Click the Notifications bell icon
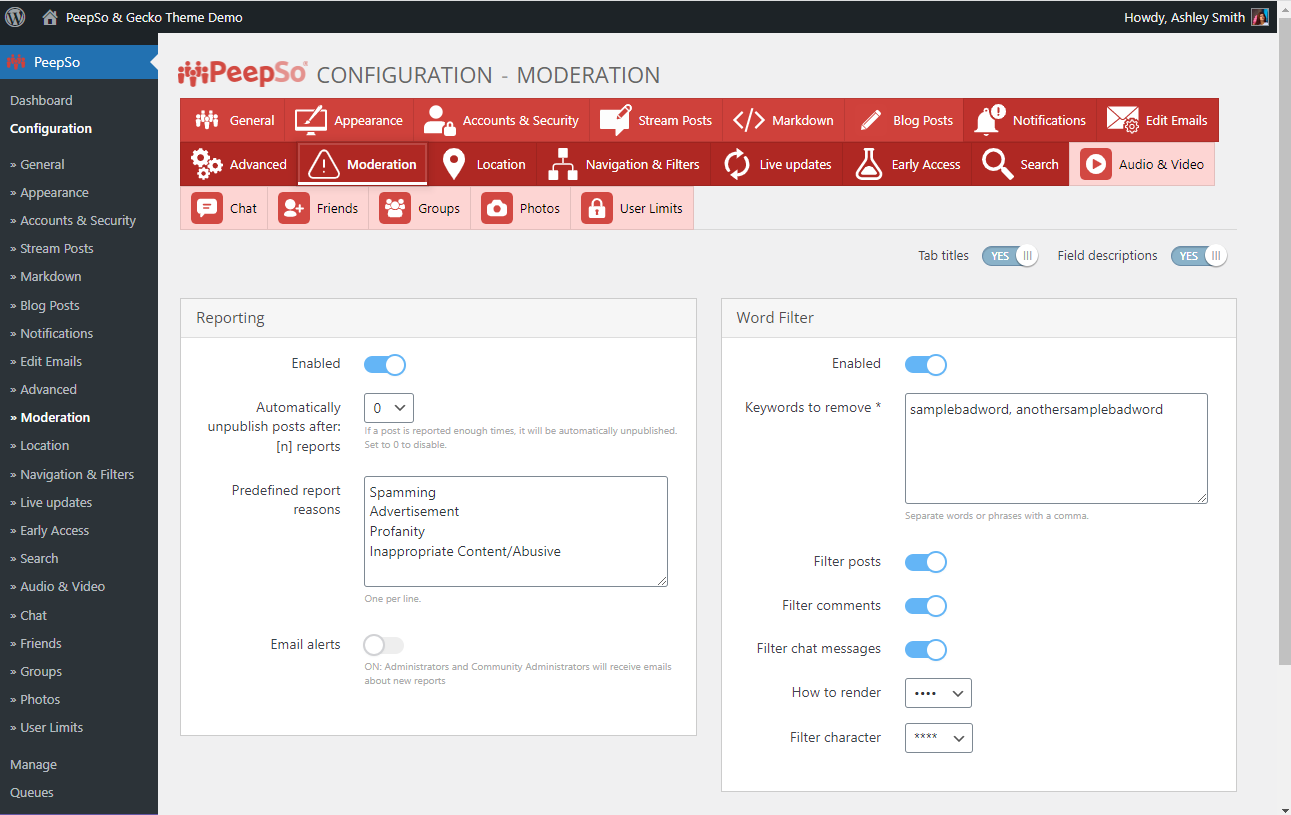Image resolution: width=1291 pixels, height=815 pixels. pos(989,120)
